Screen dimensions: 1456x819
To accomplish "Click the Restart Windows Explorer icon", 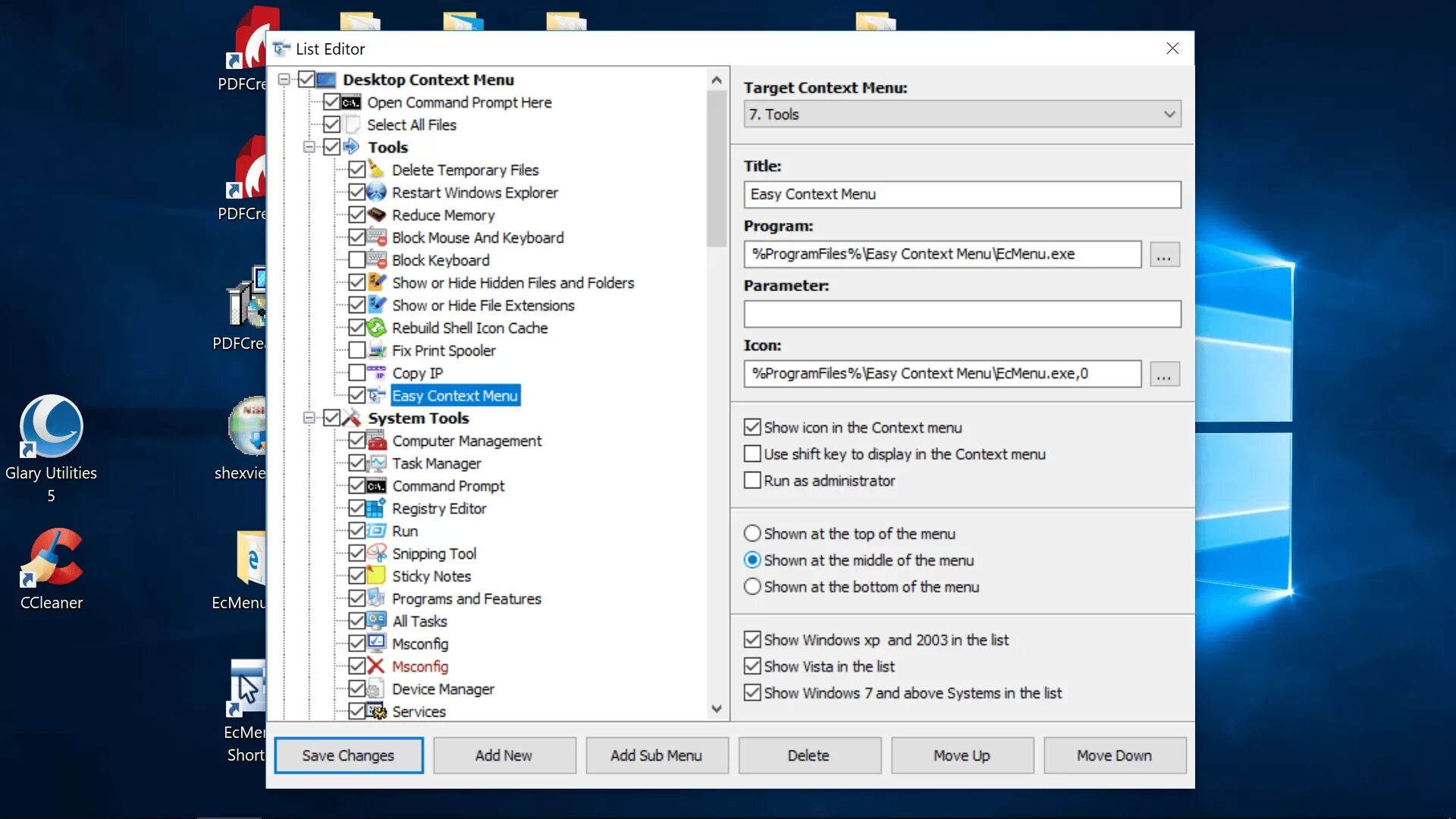I will (376, 192).
